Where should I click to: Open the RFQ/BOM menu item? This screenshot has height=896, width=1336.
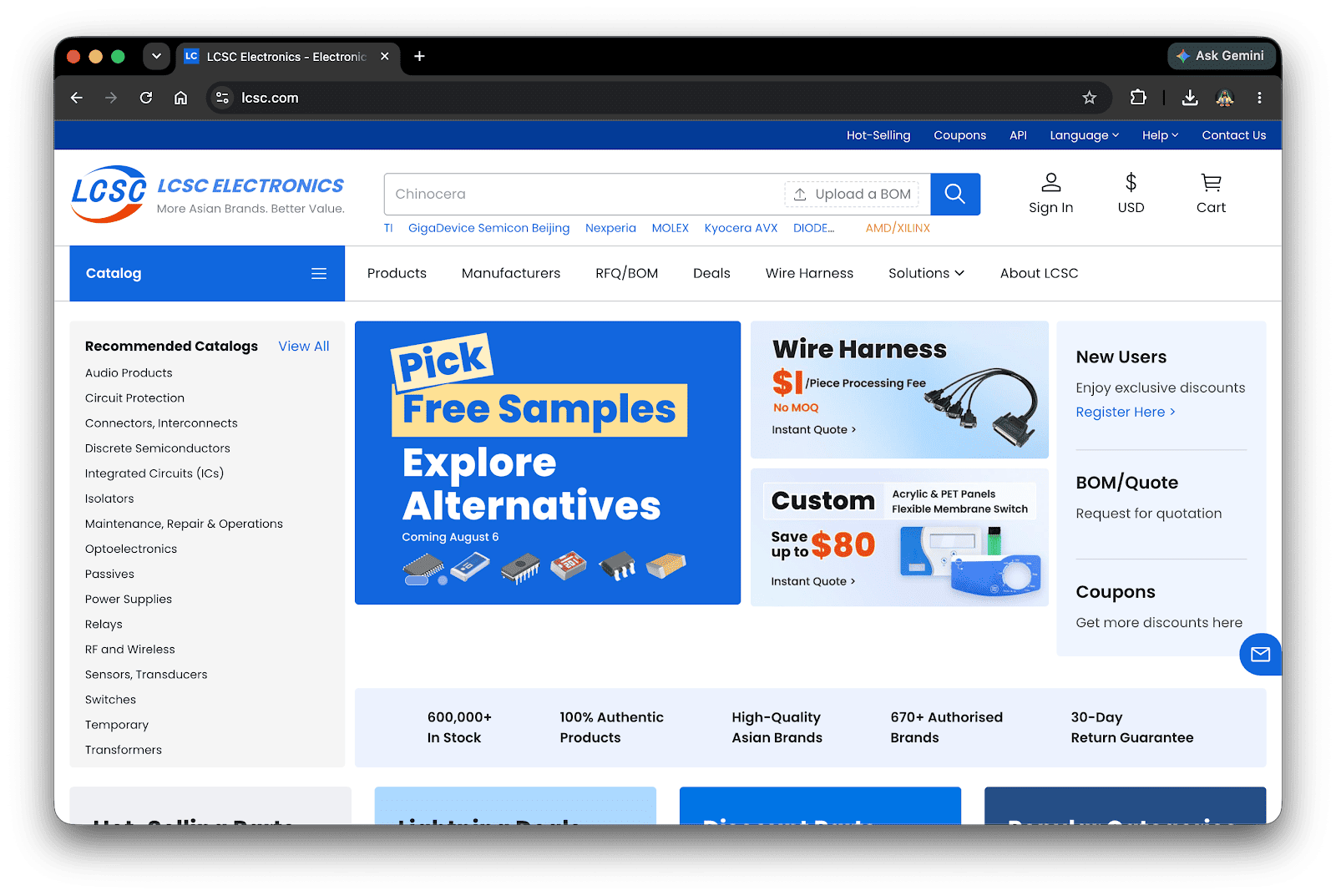(x=626, y=273)
